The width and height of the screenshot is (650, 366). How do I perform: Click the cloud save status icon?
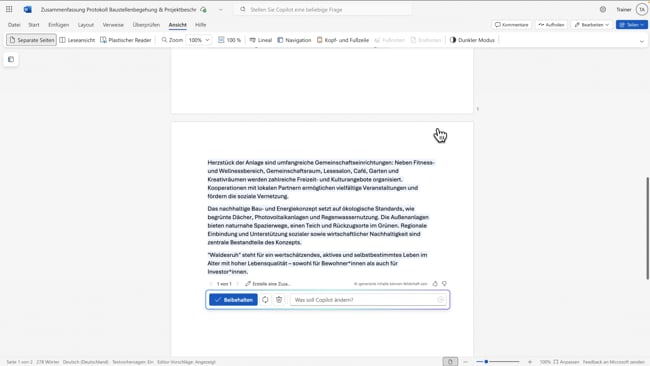pos(203,9)
